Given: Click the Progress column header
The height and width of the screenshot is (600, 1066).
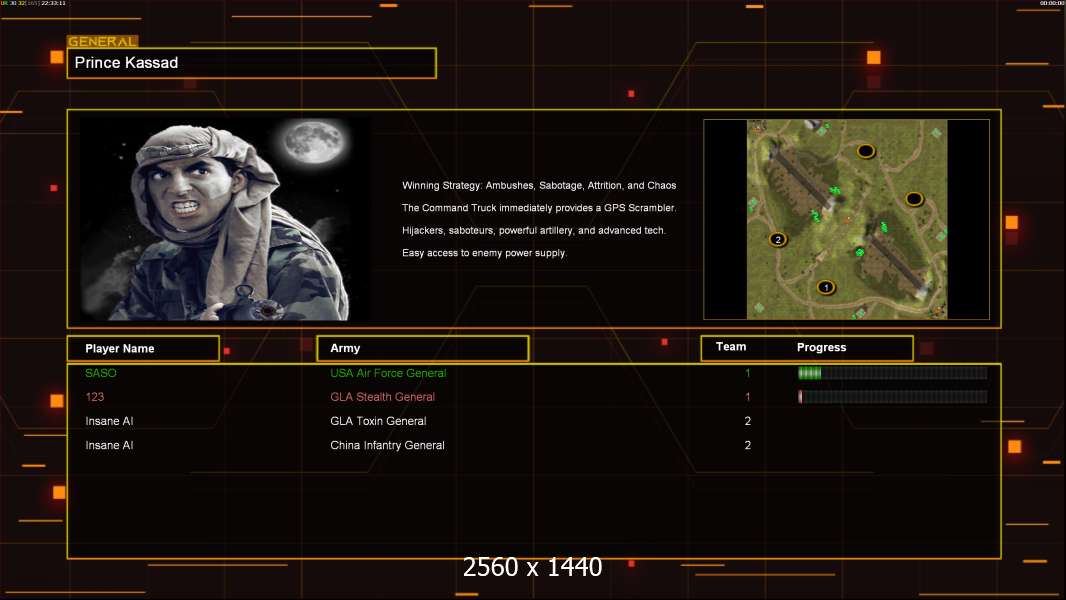Looking at the screenshot, I should pyautogui.click(x=821, y=347).
